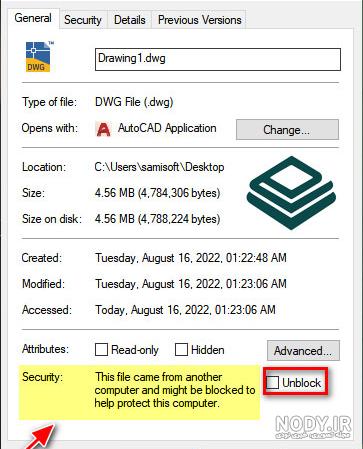363x449 pixels.
Task: Open the Security tab
Action: coord(83,20)
